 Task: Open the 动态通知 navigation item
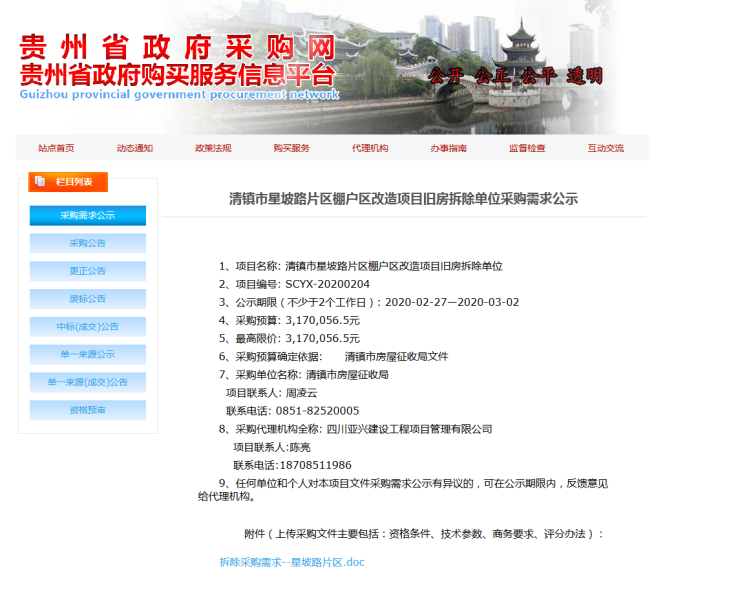pyautogui.click(x=135, y=148)
